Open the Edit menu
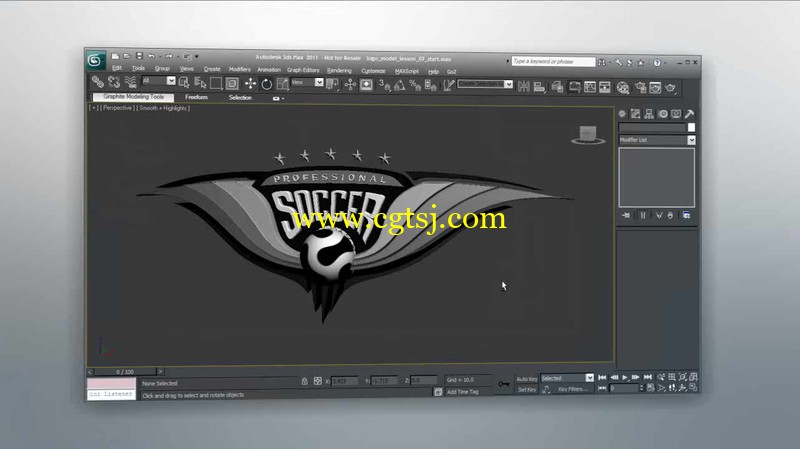800x449 pixels. click(x=117, y=68)
